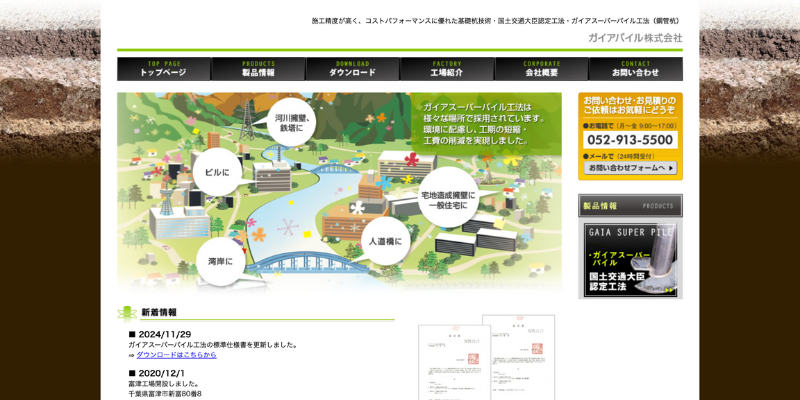This screenshot has width=800, height=400.
Task: Click the phone number 052-913-5500
Action: coord(630,141)
